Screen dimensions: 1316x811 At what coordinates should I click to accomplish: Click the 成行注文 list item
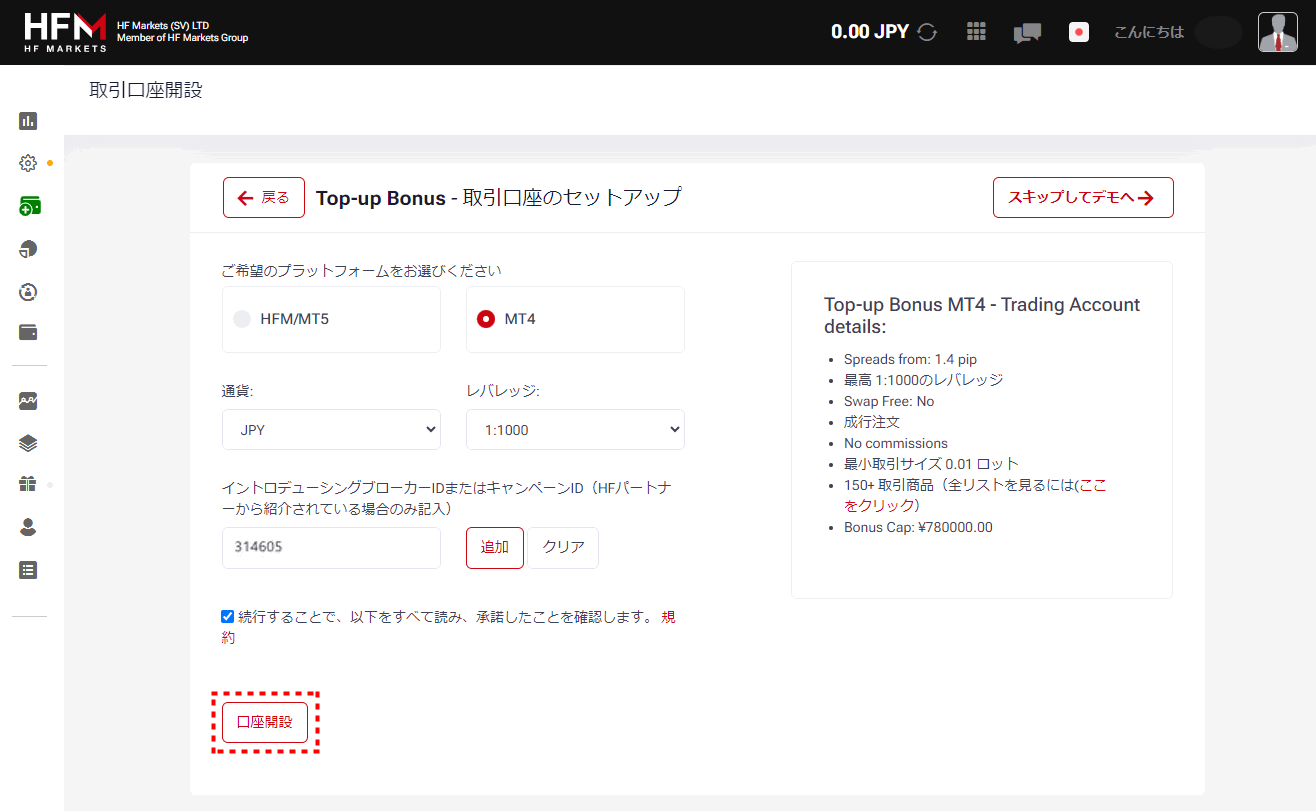click(872, 422)
